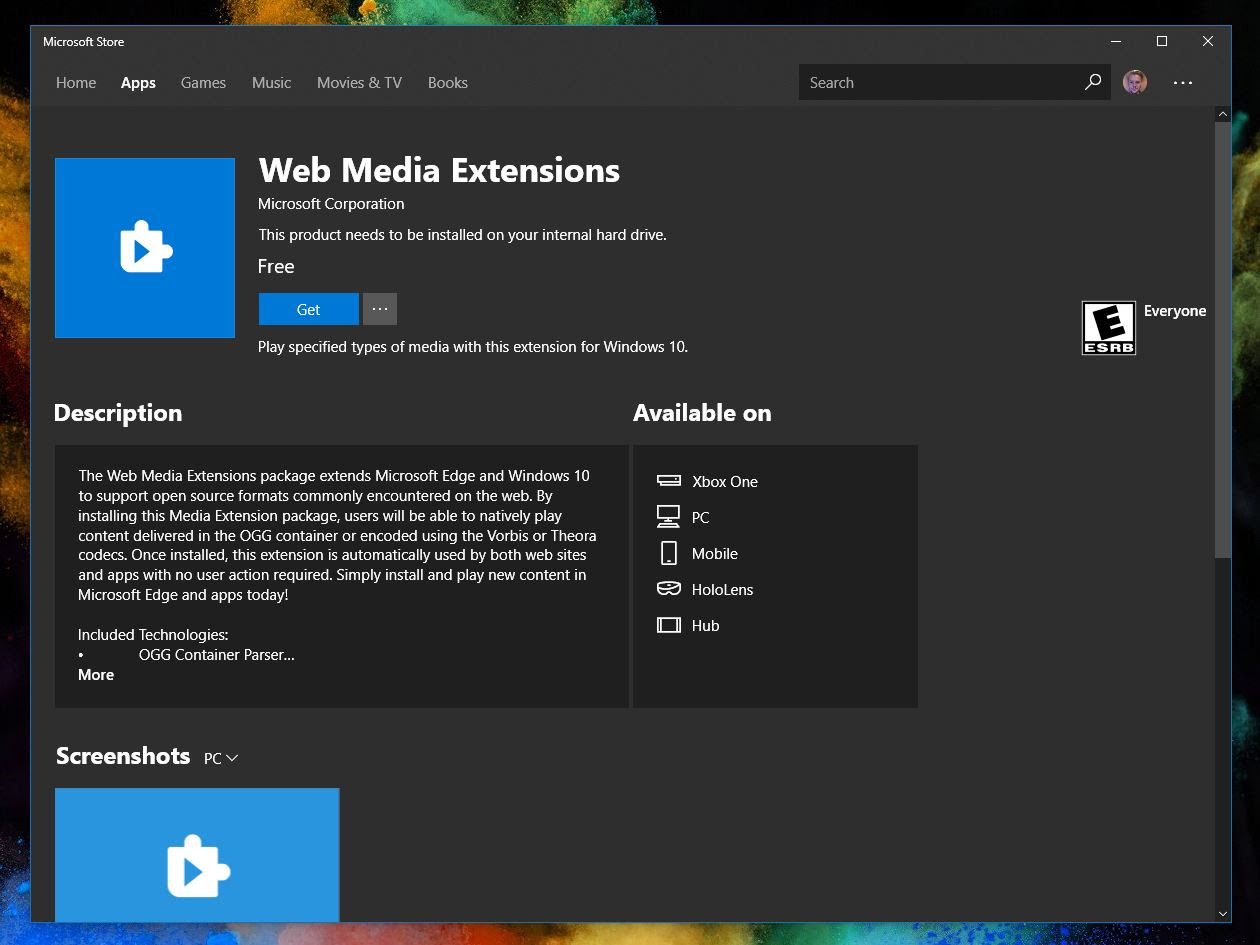The height and width of the screenshot is (945, 1260).
Task: Click the OGG Container Parser line
Action: [x=217, y=655]
